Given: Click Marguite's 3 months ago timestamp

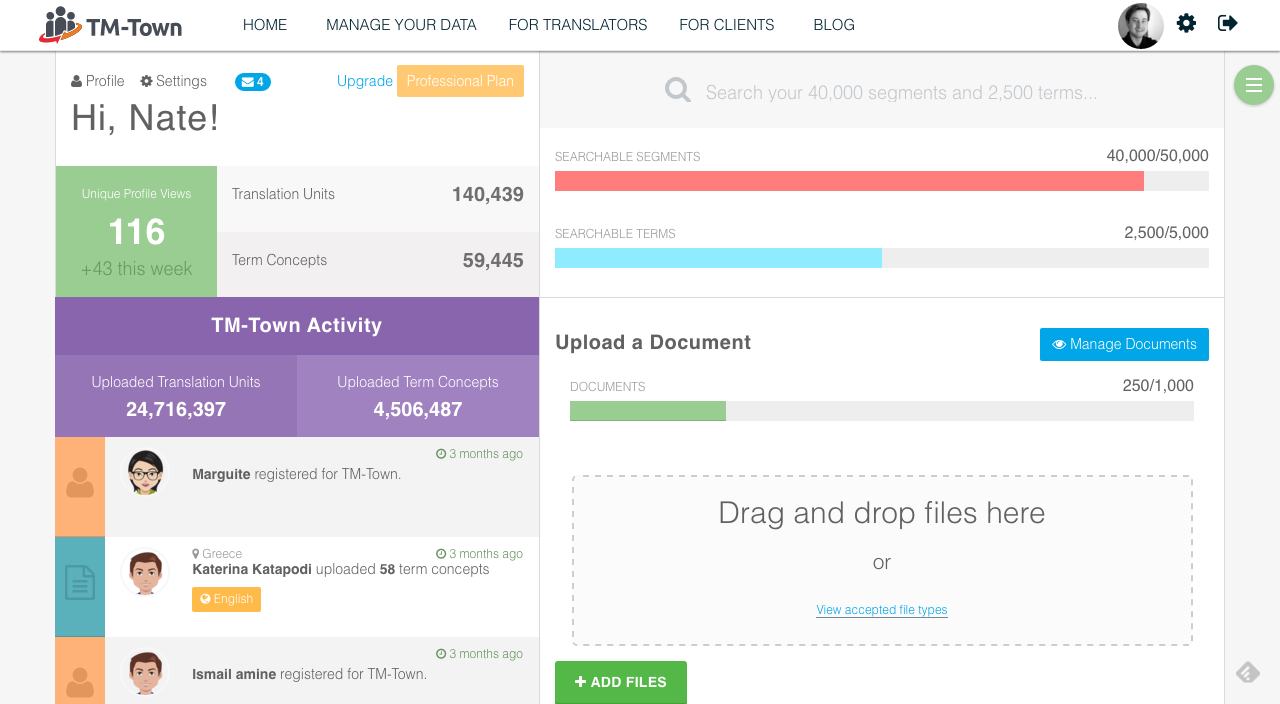Looking at the screenshot, I should tap(479, 454).
